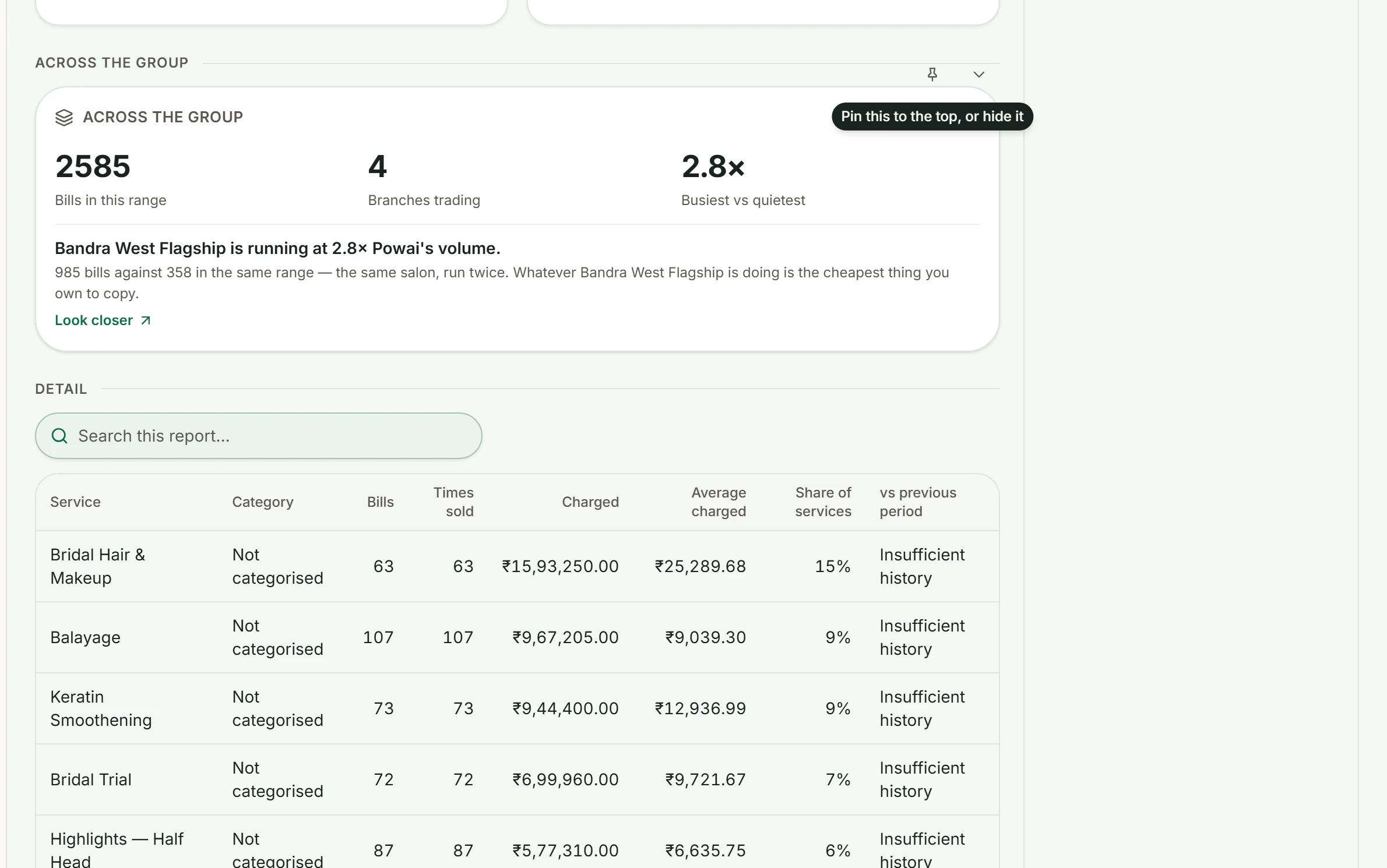Select the Keratin Smoothening service name
This screenshot has height=868, width=1387.
(101, 708)
